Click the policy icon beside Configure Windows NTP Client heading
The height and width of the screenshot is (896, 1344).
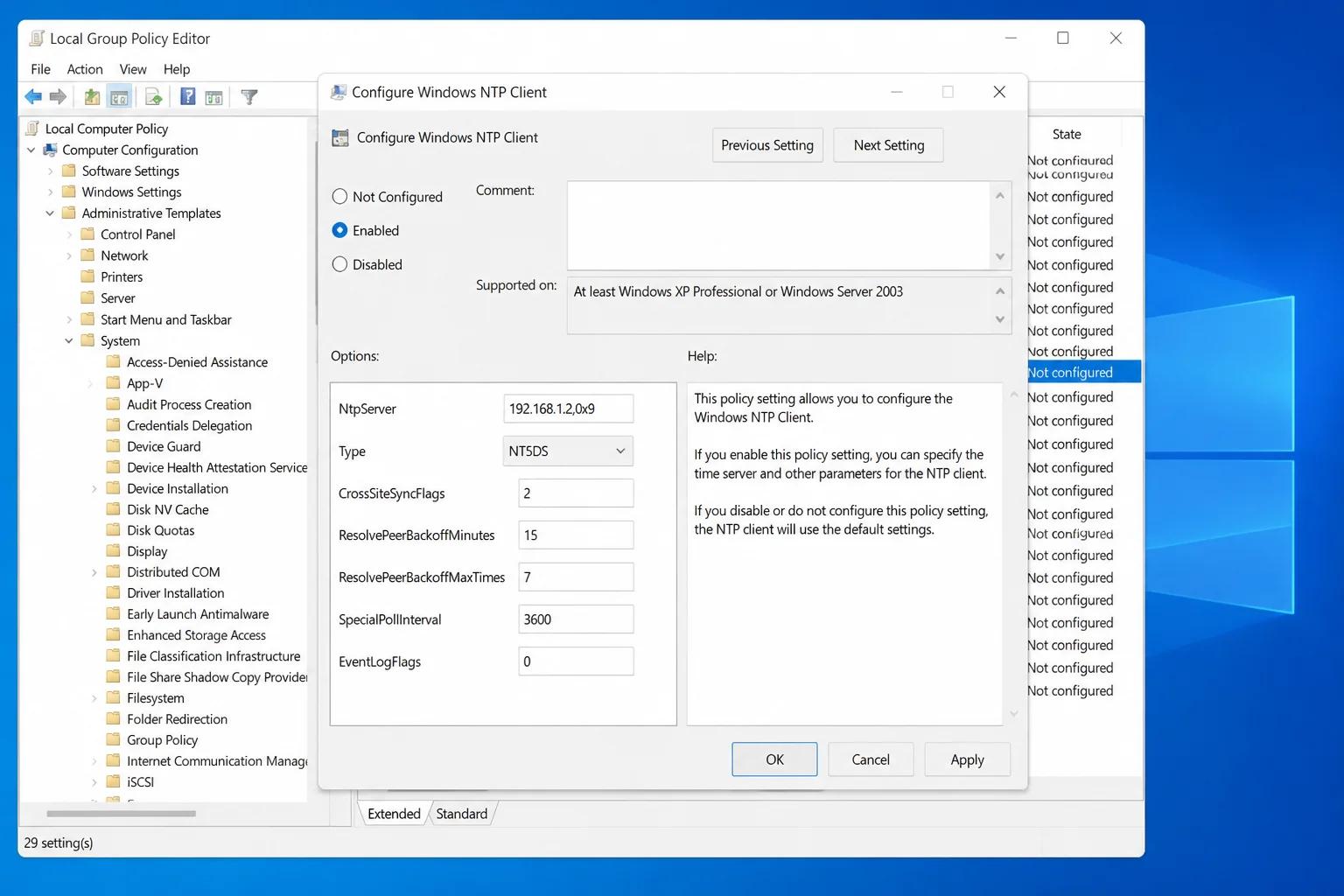(340, 137)
